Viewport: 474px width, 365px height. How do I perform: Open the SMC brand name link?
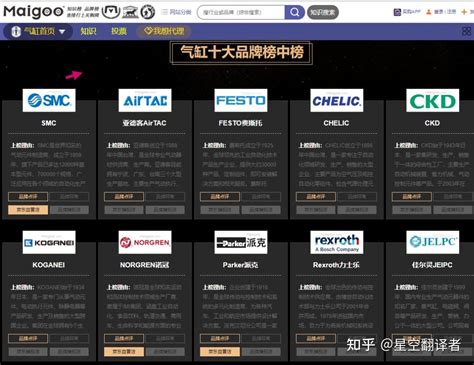click(49, 123)
